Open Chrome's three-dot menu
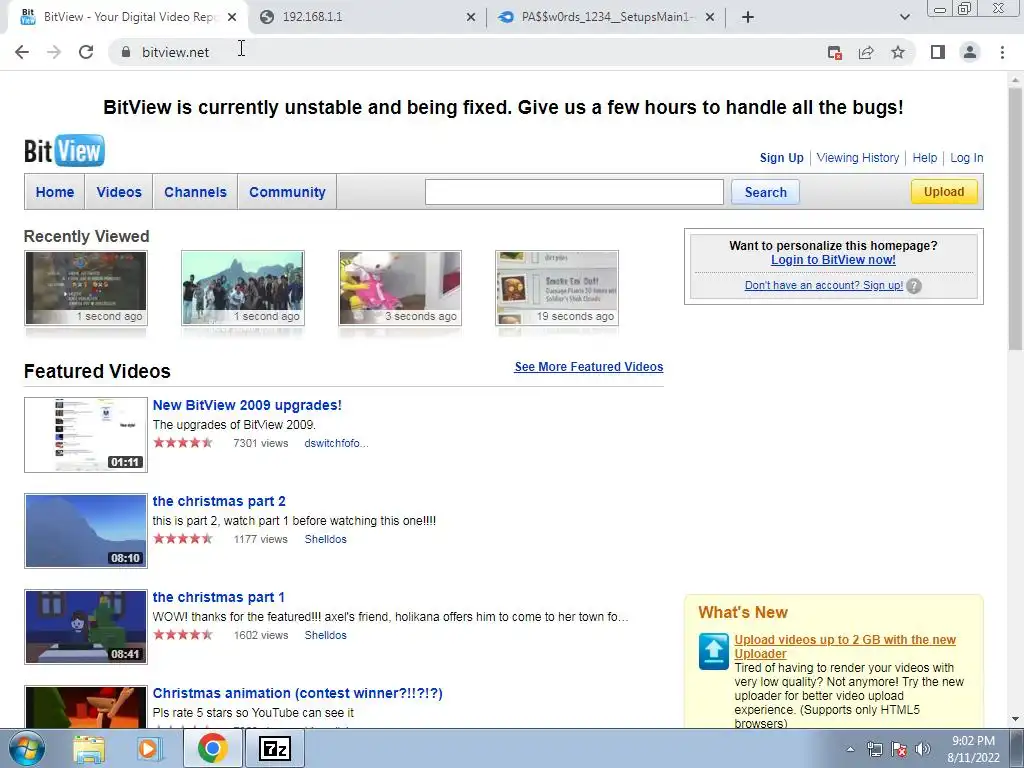Image resolution: width=1024 pixels, height=768 pixels. pos(1002,52)
